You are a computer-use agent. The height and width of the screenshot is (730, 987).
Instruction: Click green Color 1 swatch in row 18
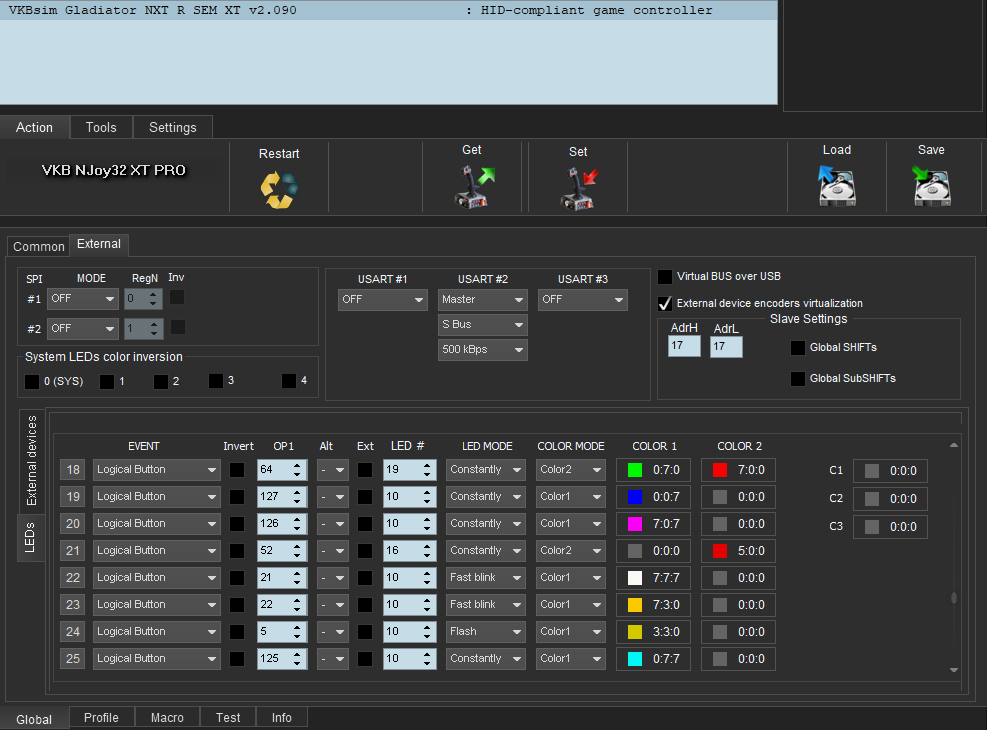tap(634, 469)
